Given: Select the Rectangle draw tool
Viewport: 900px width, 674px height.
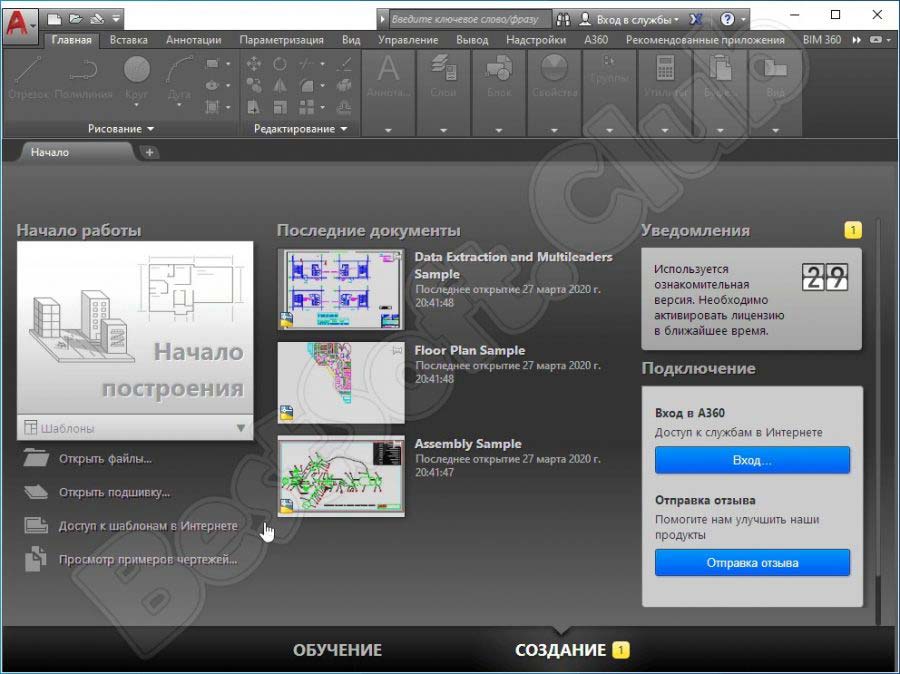Looking at the screenshot, I should coord(212,64).
